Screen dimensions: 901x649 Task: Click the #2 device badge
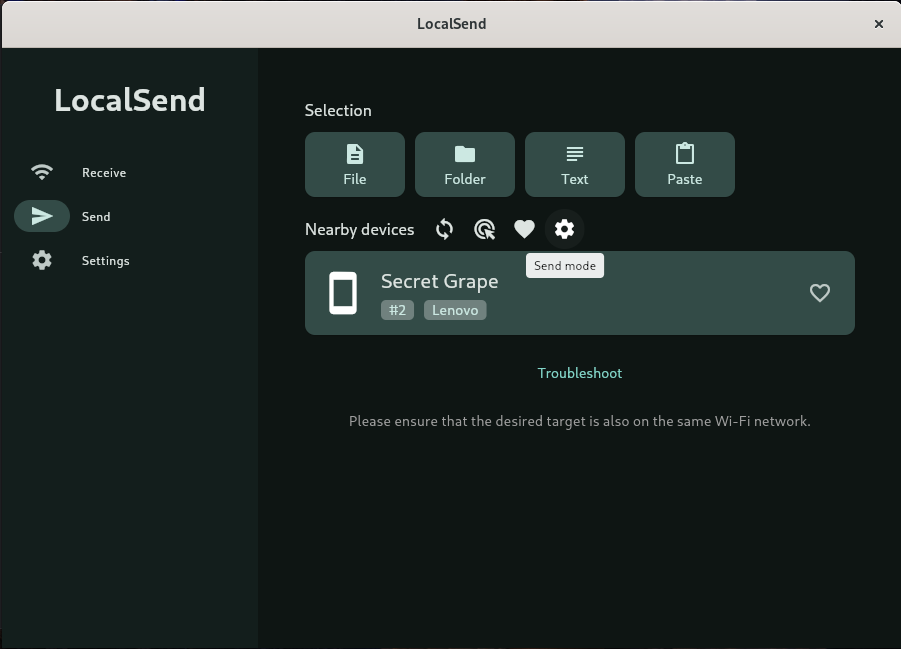[397, 310]
